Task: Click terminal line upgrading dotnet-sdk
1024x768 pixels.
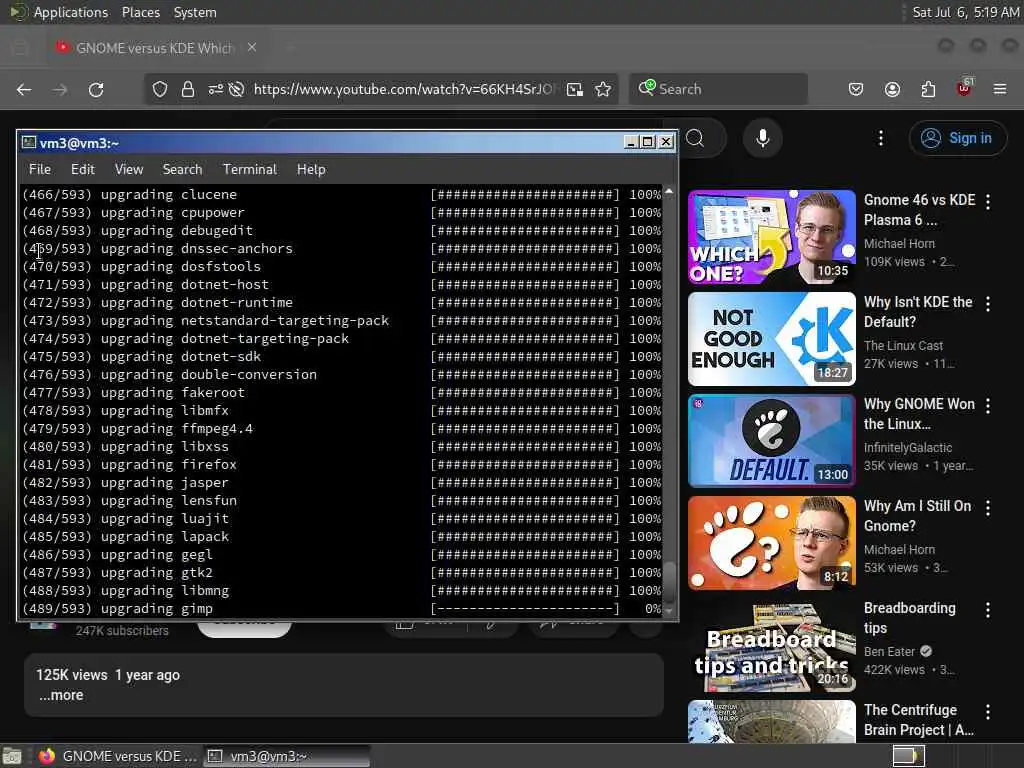Action: click(x=342, y=357)
